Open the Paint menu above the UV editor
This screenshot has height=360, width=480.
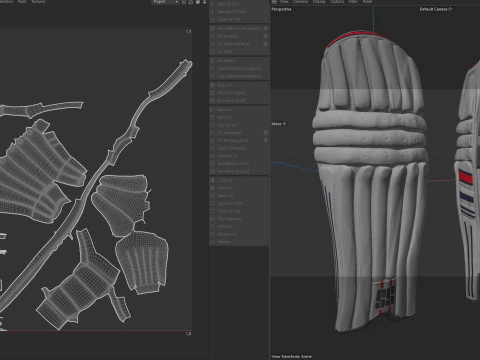(x=22, y=2)
